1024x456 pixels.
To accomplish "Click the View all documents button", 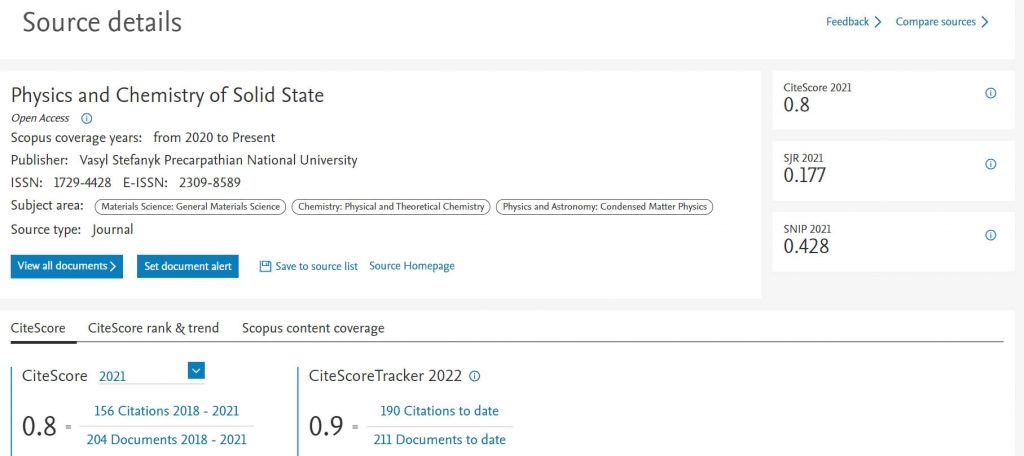I will tap(67, 266).
